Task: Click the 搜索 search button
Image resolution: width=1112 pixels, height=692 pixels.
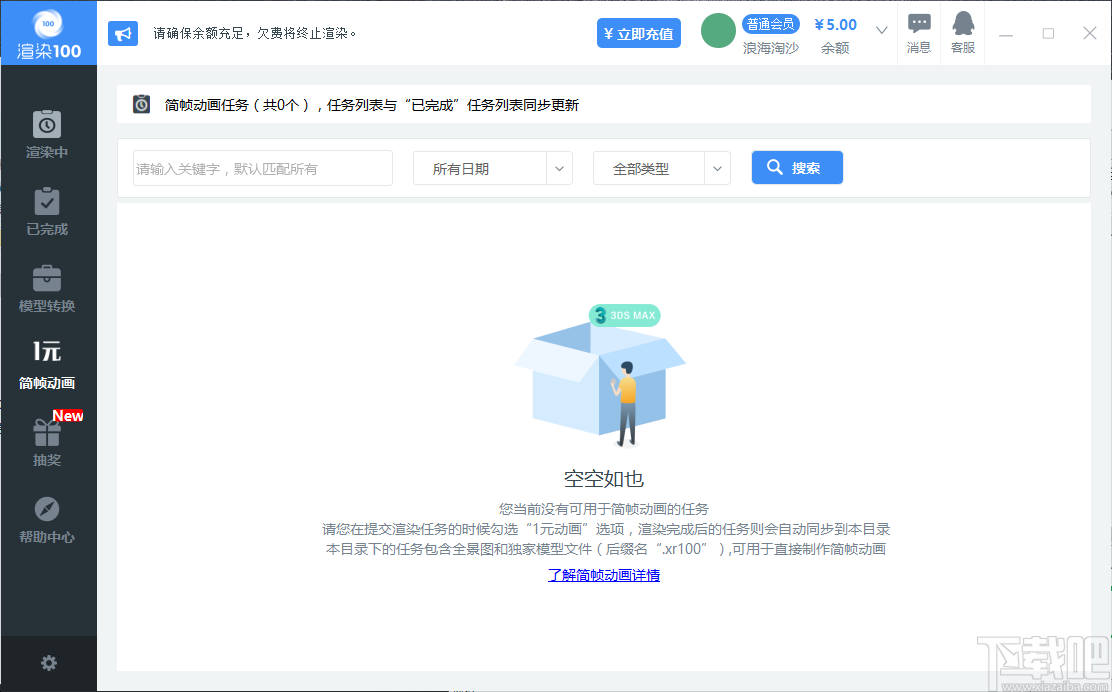Action: [x=797, y=167]
